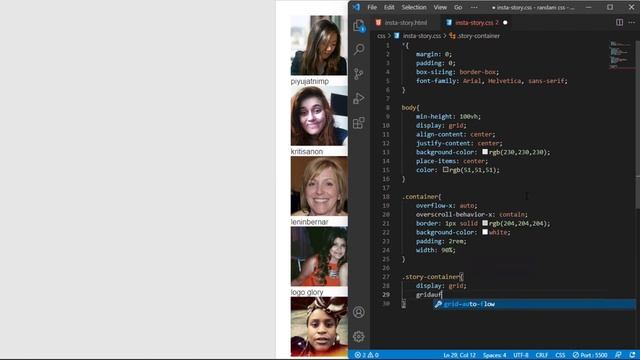Click UTF-8 encoding in status bar

[x=521, y=355]
